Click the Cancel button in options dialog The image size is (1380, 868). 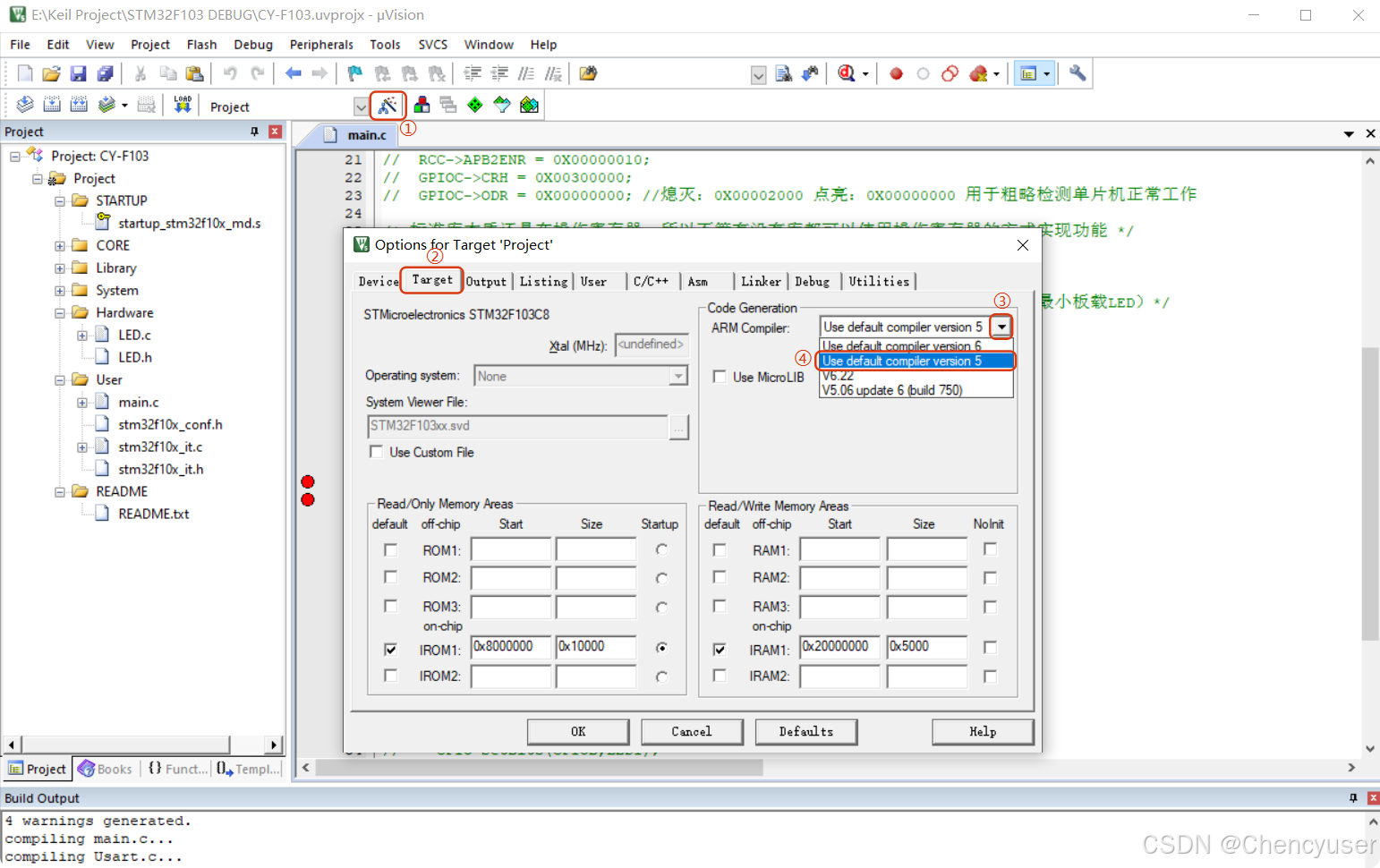click(x=692, y=731)
